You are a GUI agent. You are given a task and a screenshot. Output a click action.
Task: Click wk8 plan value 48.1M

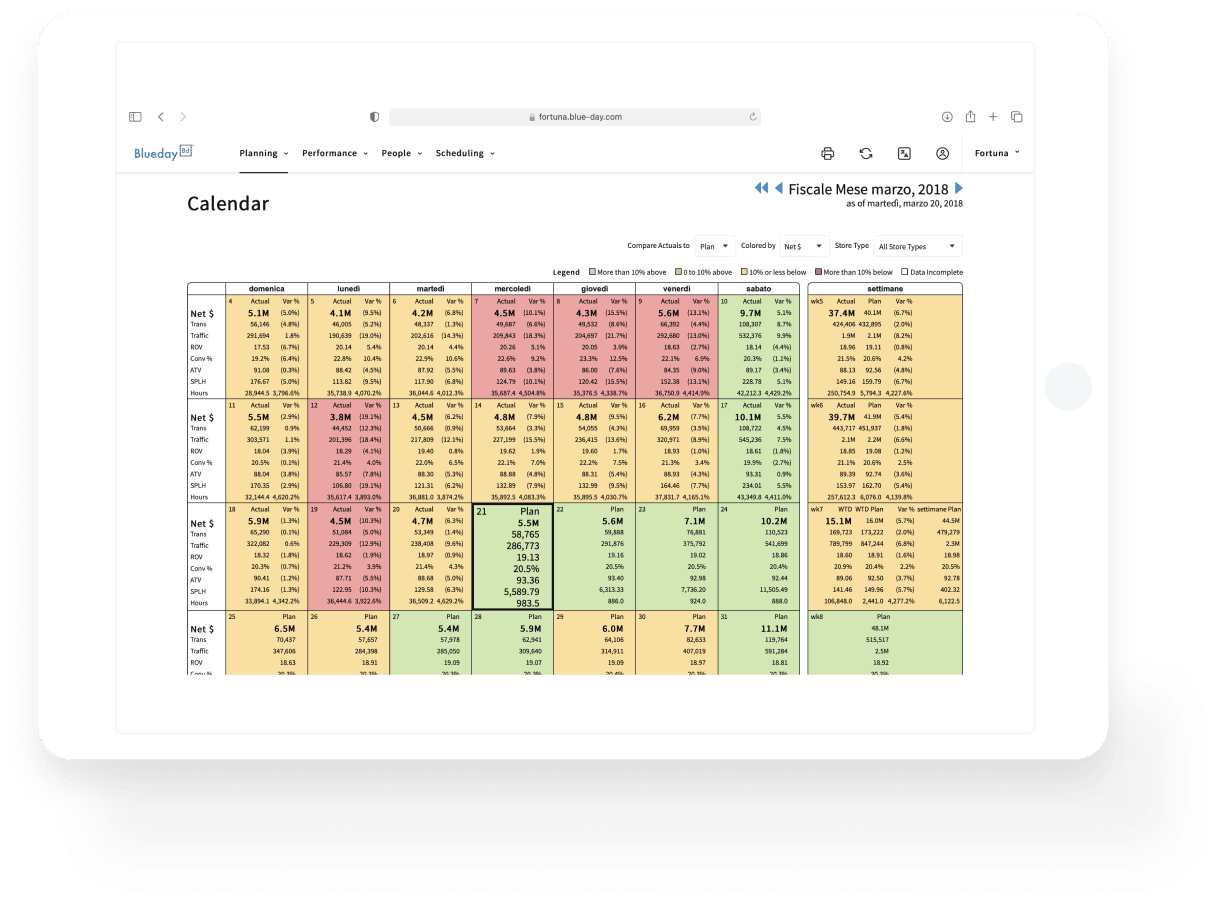[x=880, y=628]
